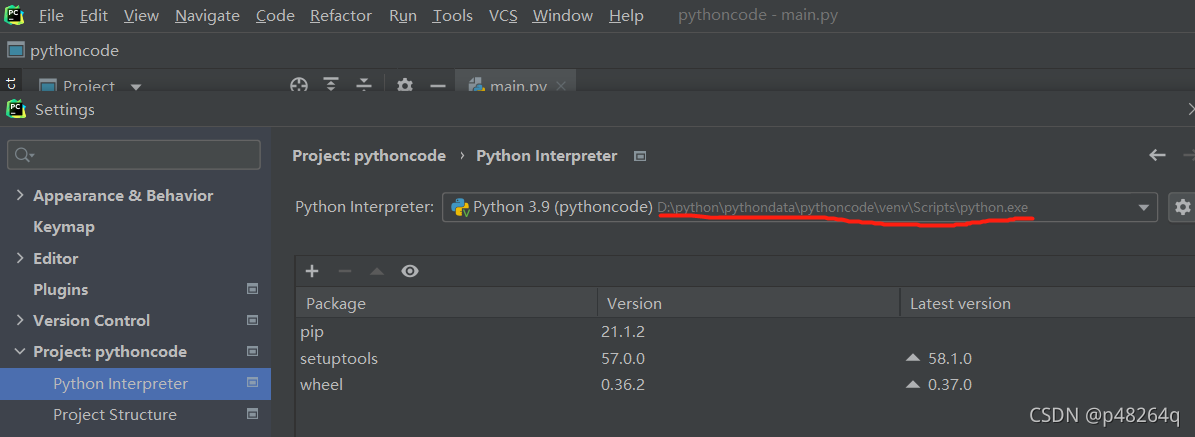Collapse Project: pythoncode section
The image size is (1195, 437).
pyautogui.click(x=20, y=352)
